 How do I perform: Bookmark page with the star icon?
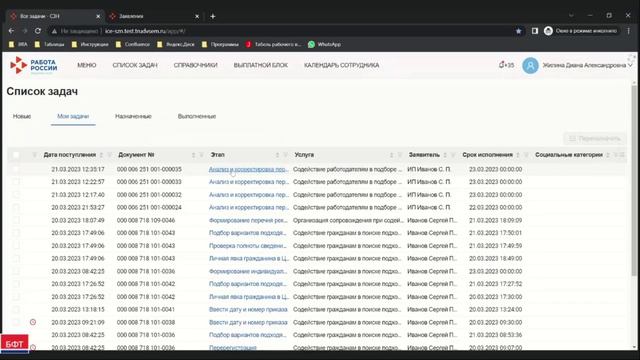pyautogui.click(x=518, y=31)
